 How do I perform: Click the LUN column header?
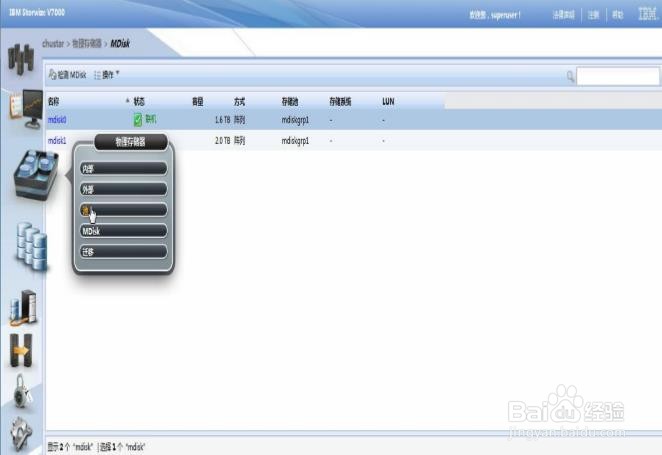pos(388,101)
